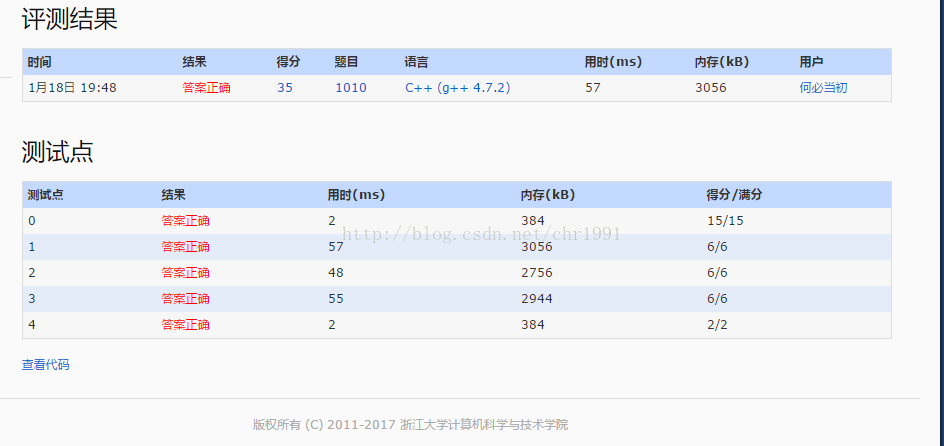Click time value 55 for test point 3

tap(336, 299)
